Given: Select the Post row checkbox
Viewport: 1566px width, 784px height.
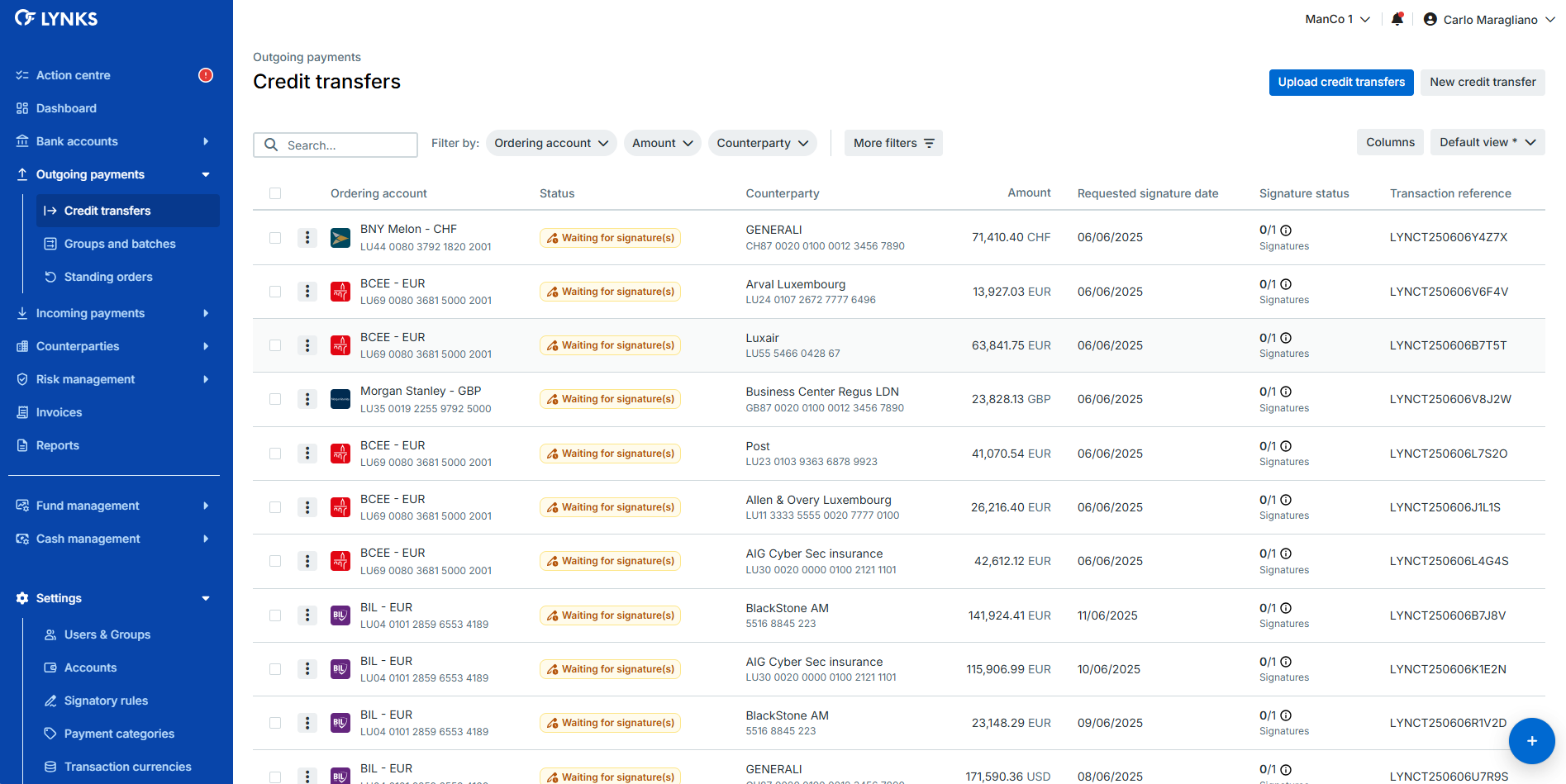Looking at the screenshot, I should [x=275, y=454].
